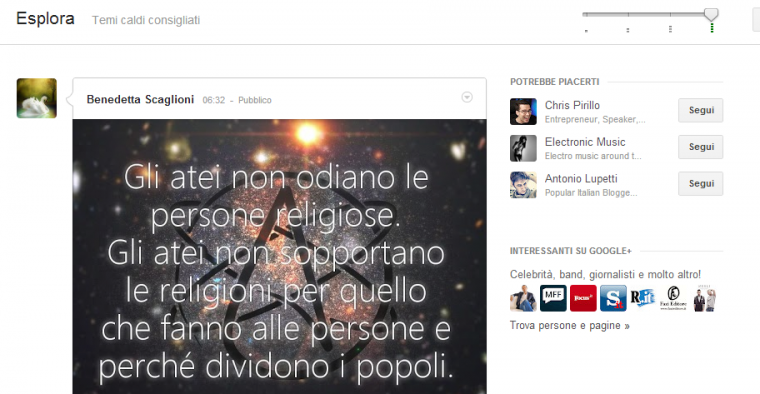Click the Benedetta Scaglioni author name
The width and height of the screenshot is (760, 394).
140,99
